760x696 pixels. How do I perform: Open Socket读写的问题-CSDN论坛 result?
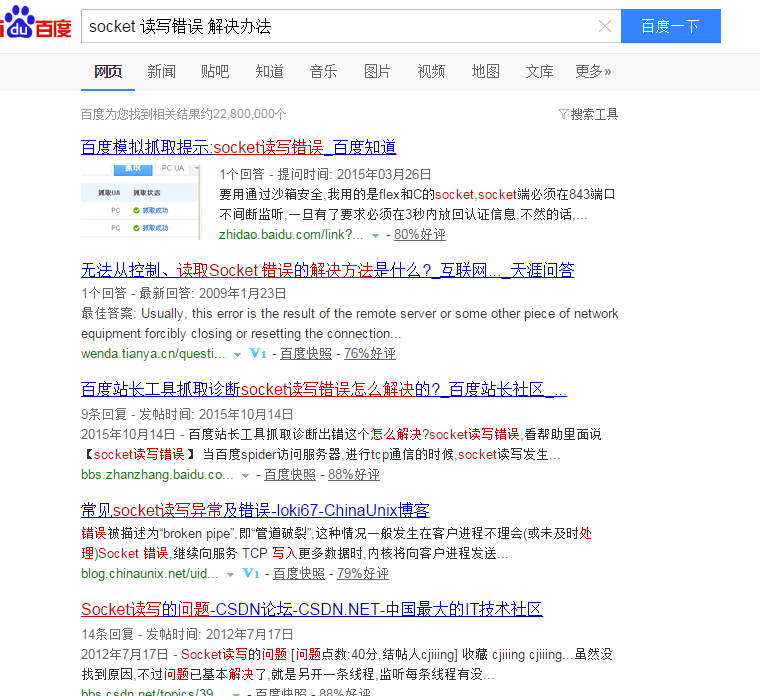click(x=312, y=609)
